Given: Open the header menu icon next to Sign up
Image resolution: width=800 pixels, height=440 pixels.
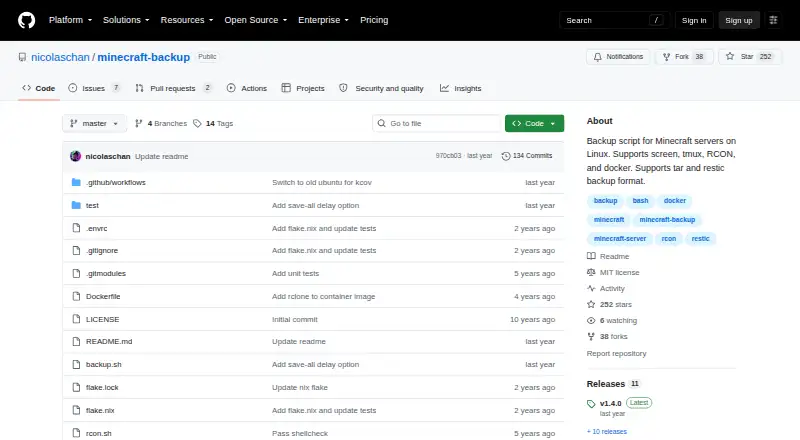Looking at the screenshot, I should pyautogui.click(x=773, y=20).
